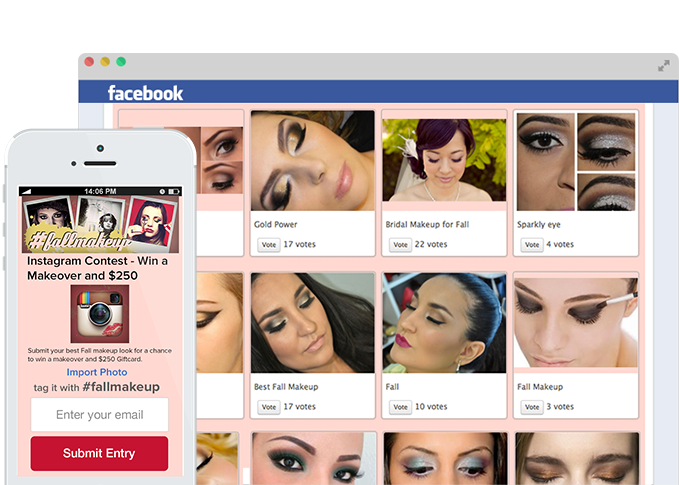Open the Sparkly eye collage photo
The image size is (679, 485).
(576, 162)
